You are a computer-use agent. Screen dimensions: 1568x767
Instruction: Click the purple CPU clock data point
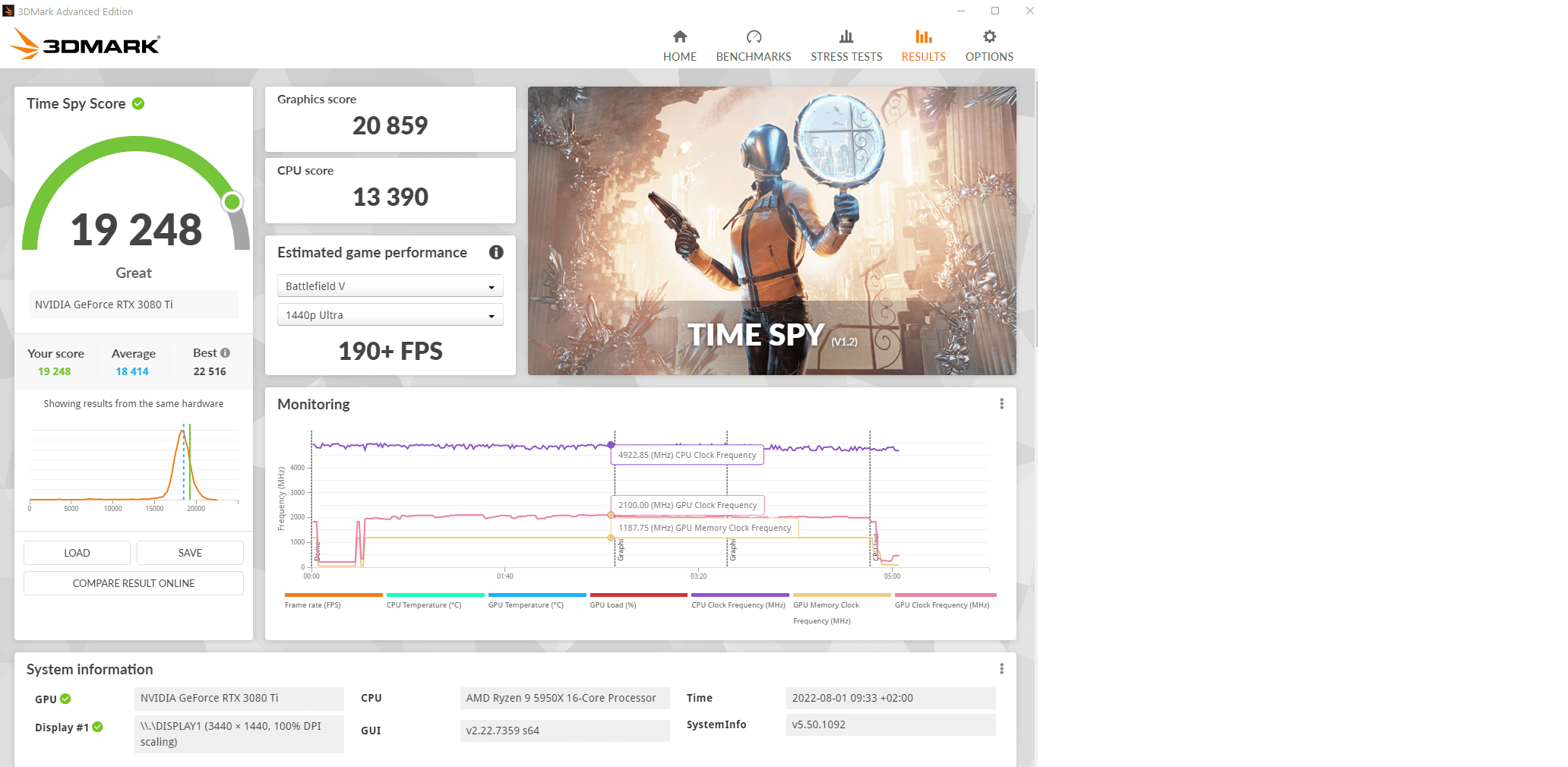pyautogui.click(x=611, y=444)
